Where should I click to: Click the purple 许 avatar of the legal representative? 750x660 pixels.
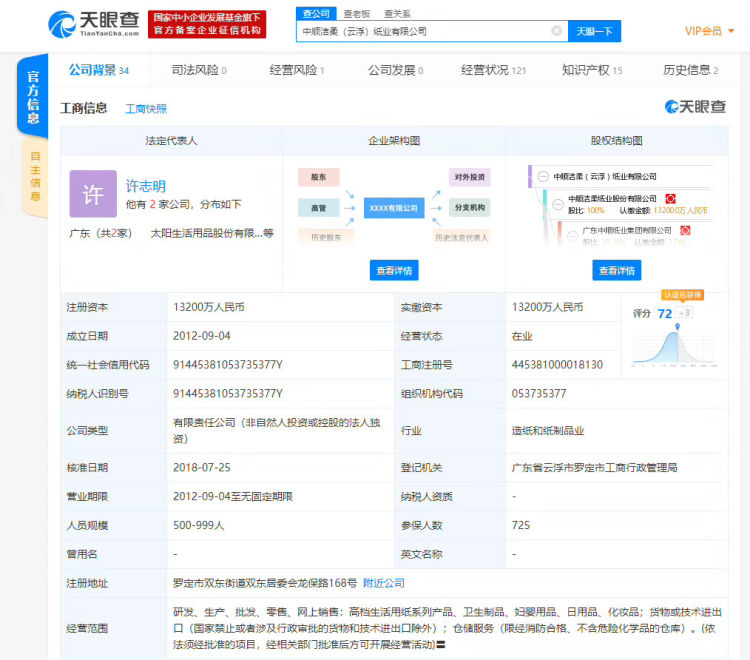tap(93, 194)
